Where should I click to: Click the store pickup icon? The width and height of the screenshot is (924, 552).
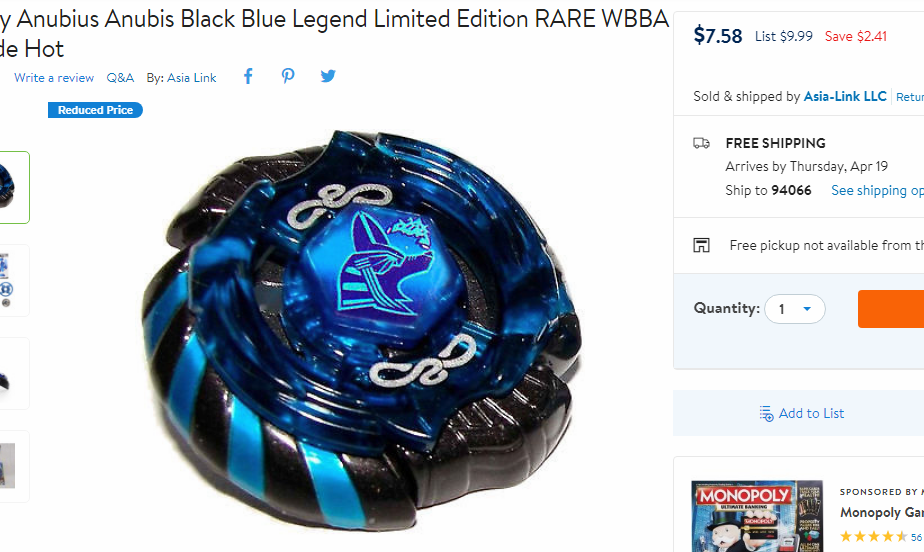(x=701, y=245)
